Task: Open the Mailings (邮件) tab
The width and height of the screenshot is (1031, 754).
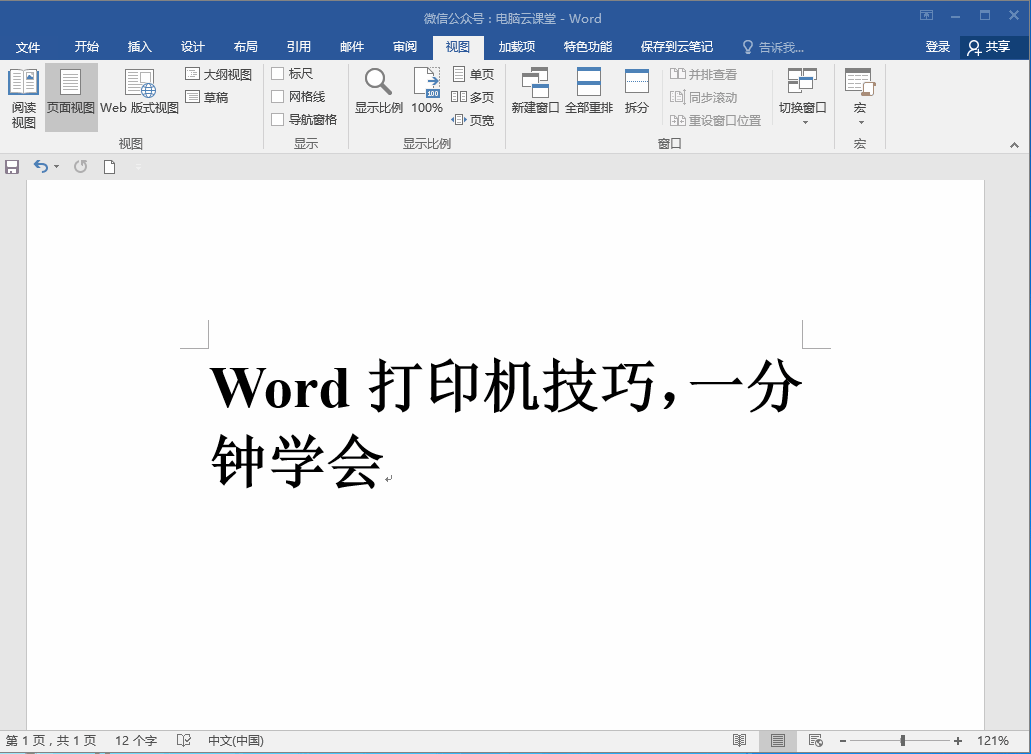Action: pos(352,47)
